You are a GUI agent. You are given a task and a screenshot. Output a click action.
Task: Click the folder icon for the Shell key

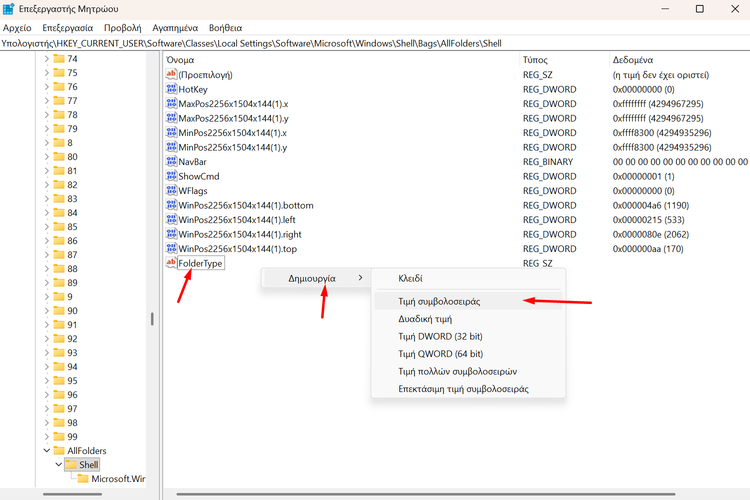71,465
